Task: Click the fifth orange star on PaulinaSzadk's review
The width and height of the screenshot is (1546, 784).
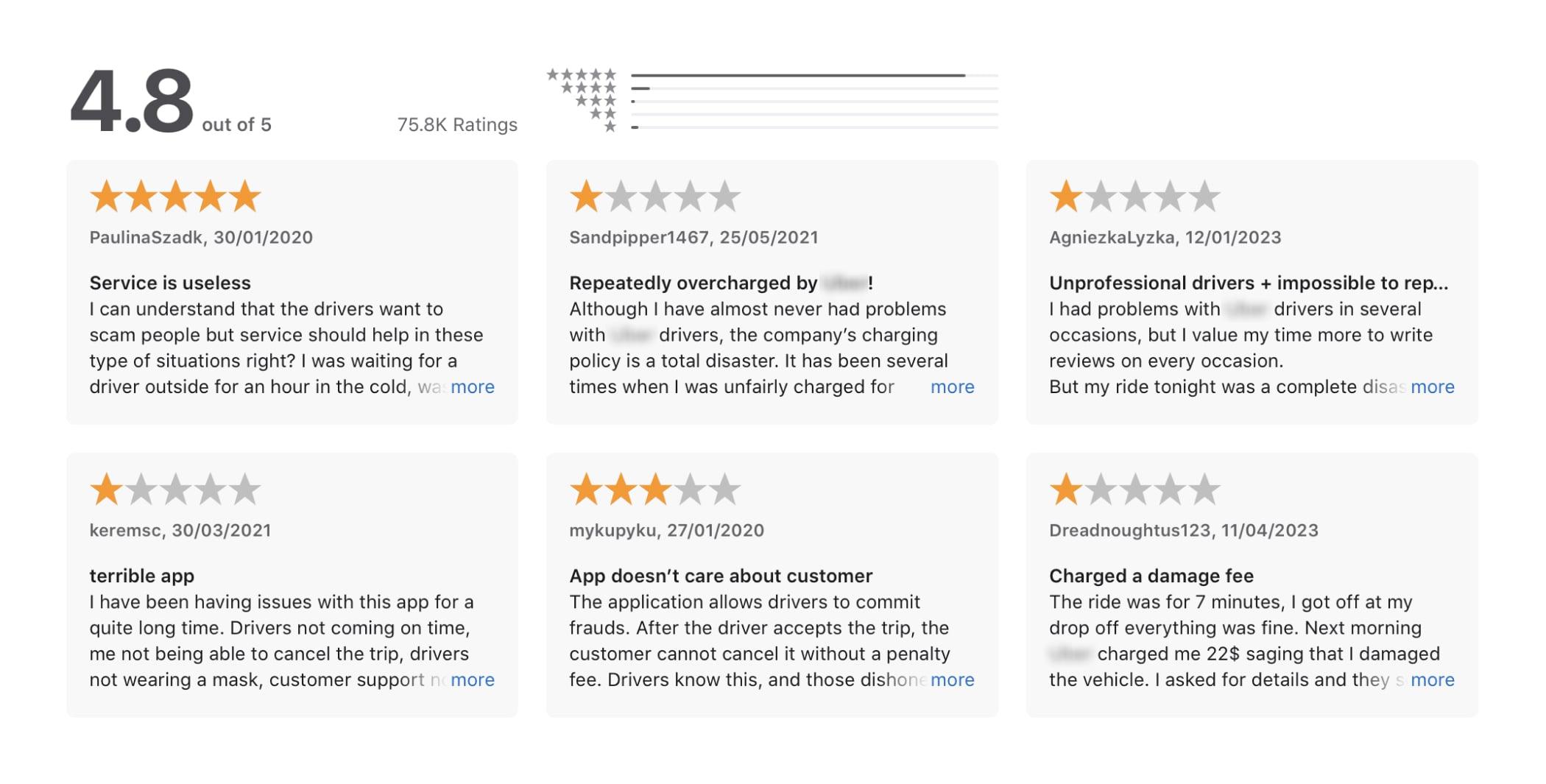Action: (244, 196)
